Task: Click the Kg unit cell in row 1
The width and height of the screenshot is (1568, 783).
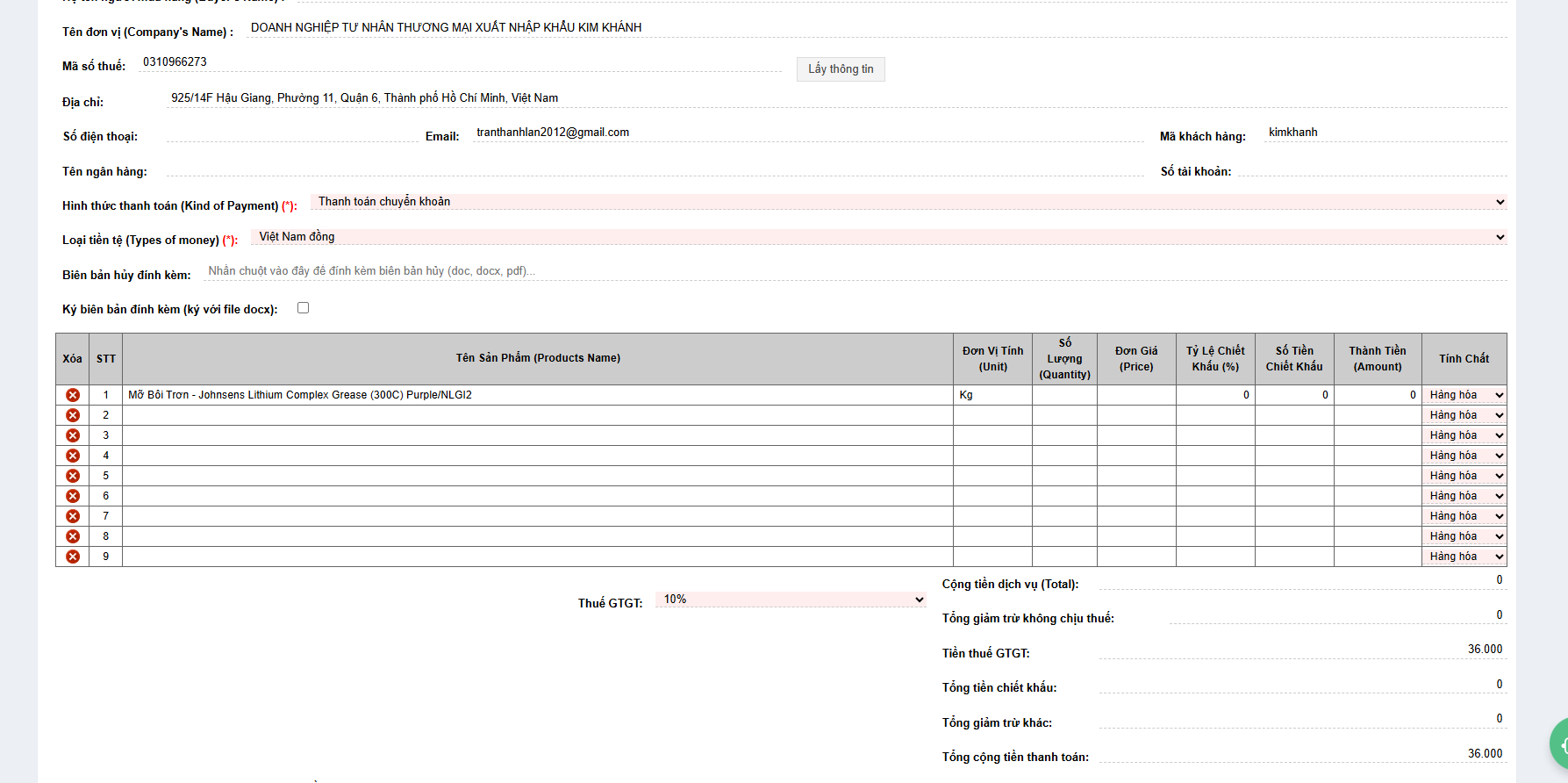Action: click(x=992, y=395)
